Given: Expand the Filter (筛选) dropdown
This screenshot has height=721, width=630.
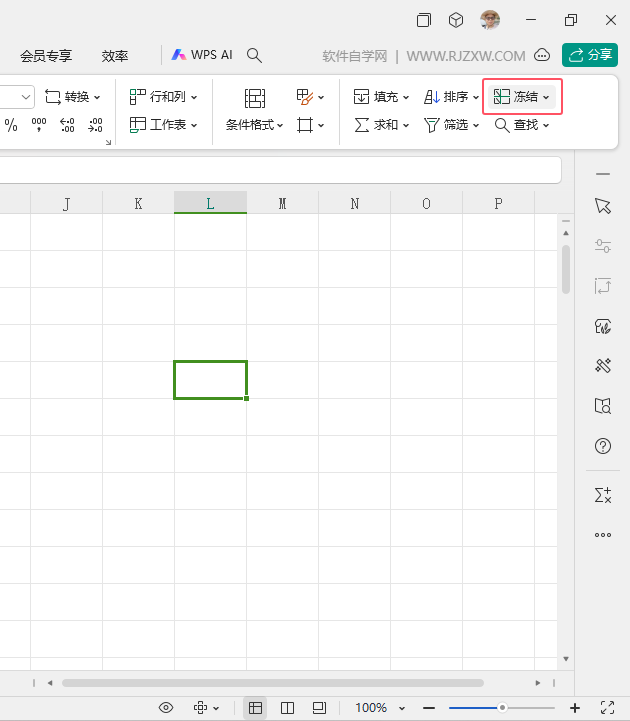Looking at the screenshot, I should pos(451,125).
